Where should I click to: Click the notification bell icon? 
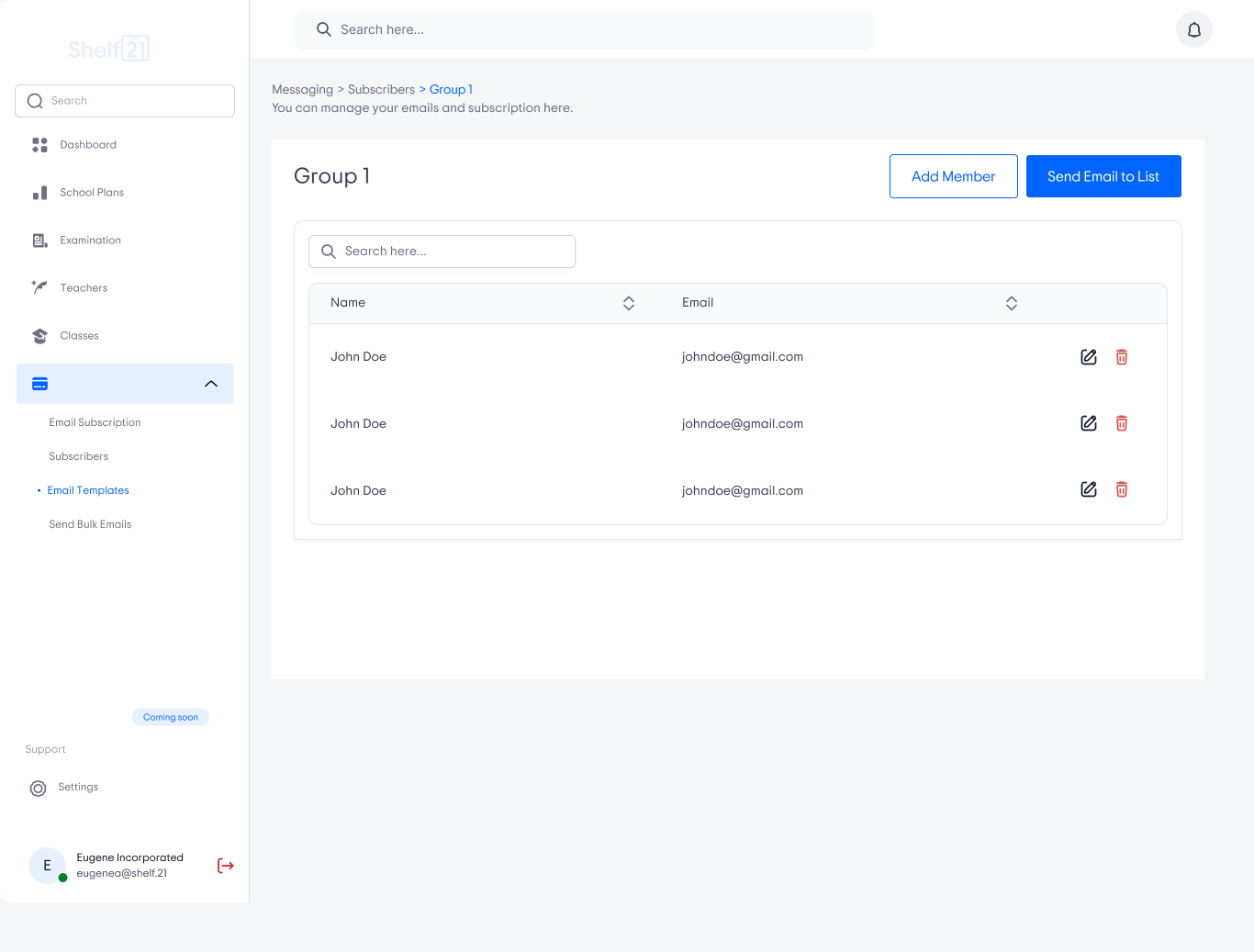pyautogui.click(x=1194, y=29)
